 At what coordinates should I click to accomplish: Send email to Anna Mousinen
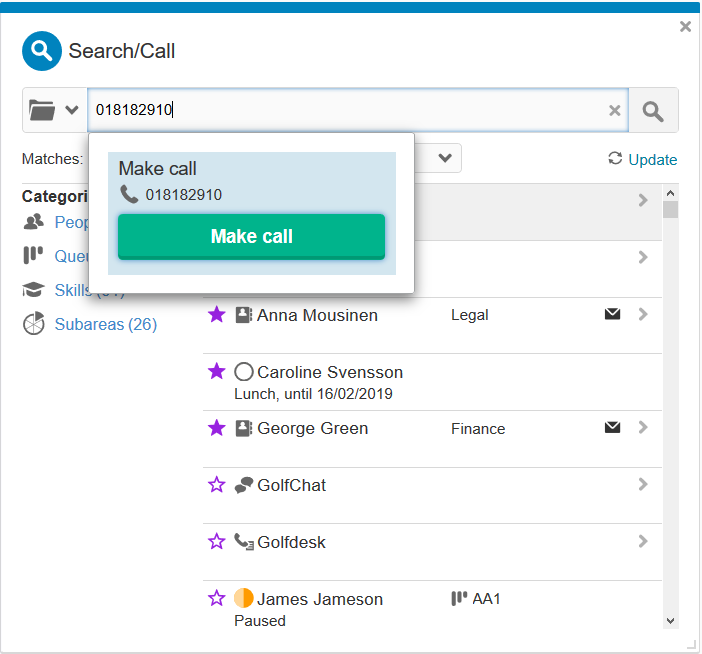(612, 315)
